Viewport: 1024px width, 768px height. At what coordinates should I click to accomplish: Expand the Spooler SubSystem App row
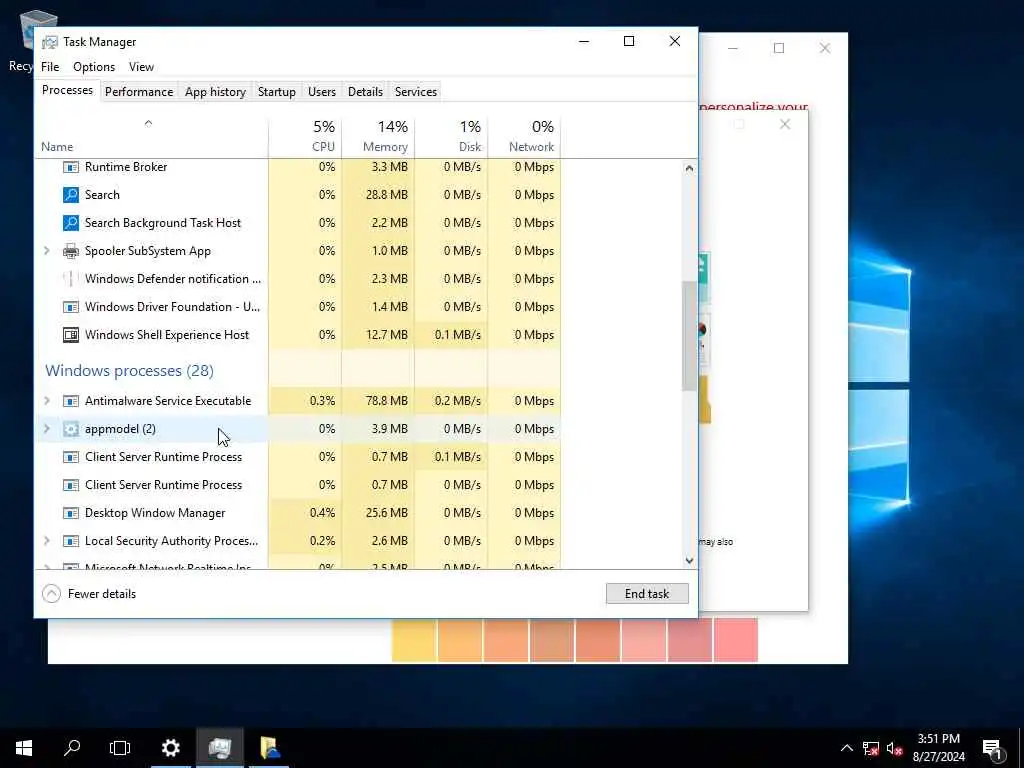[x=47, y=251]
